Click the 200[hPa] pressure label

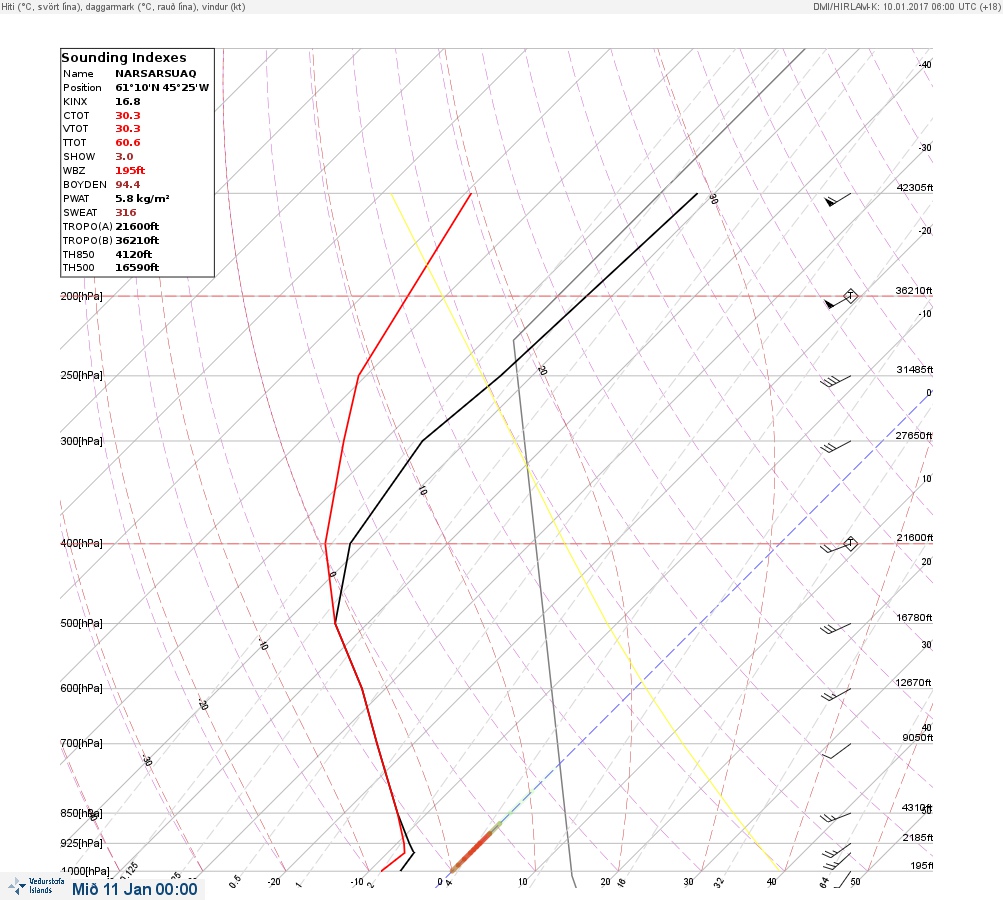point(81,296)
